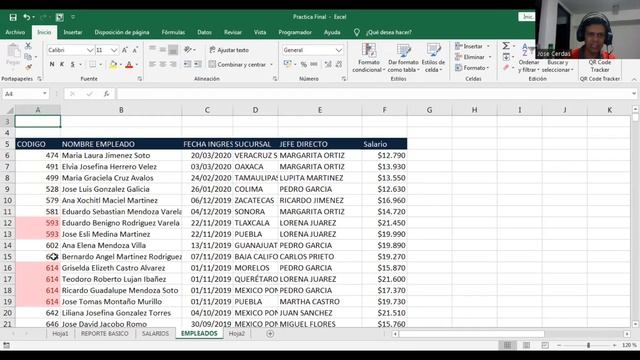Viewport: 640px width, 360px height.
Task: Increase indent in the Alineación group
Action: tap(198, 64)
